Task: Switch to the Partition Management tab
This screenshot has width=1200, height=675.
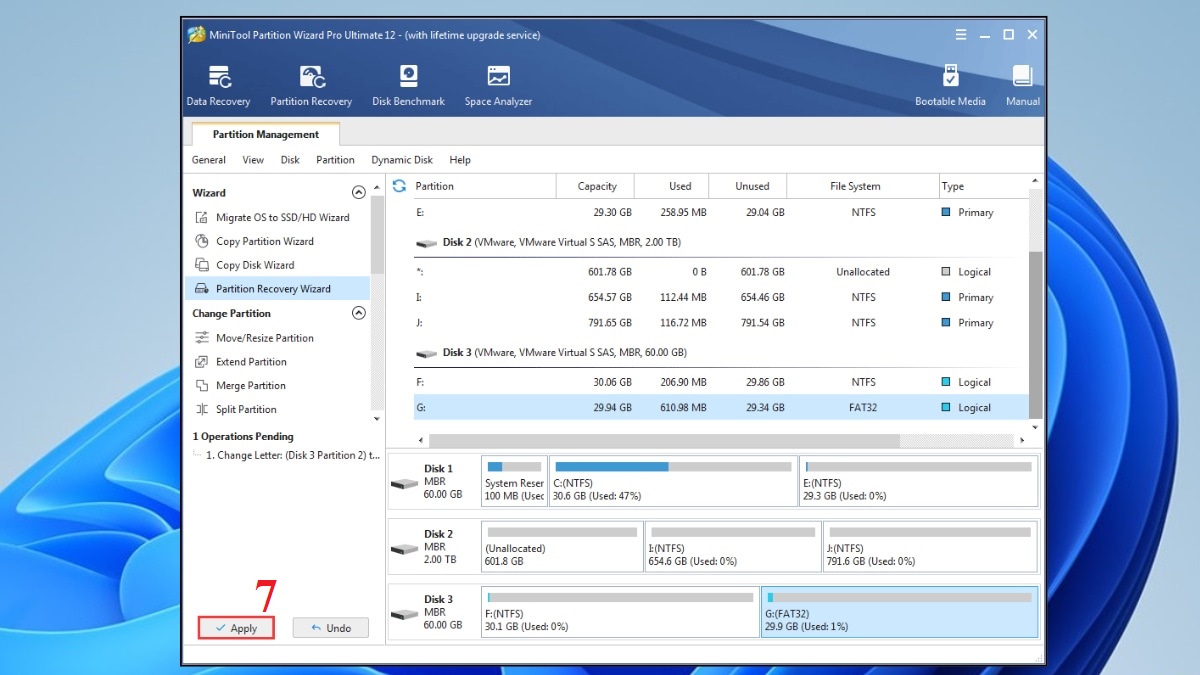Action: [263, 133]
